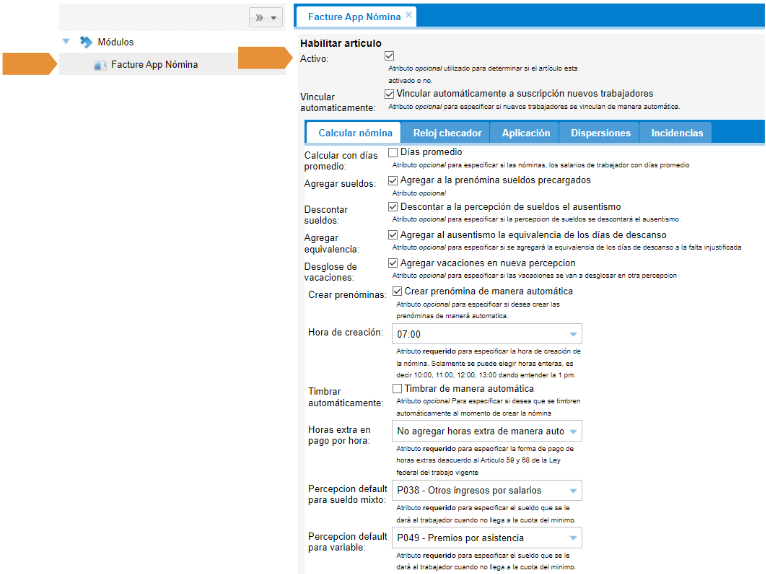The width and height of the screenshot is (766, 574).
Task: Toggle Agregar a la prenómina sueldos precargados
Action: 393,181
